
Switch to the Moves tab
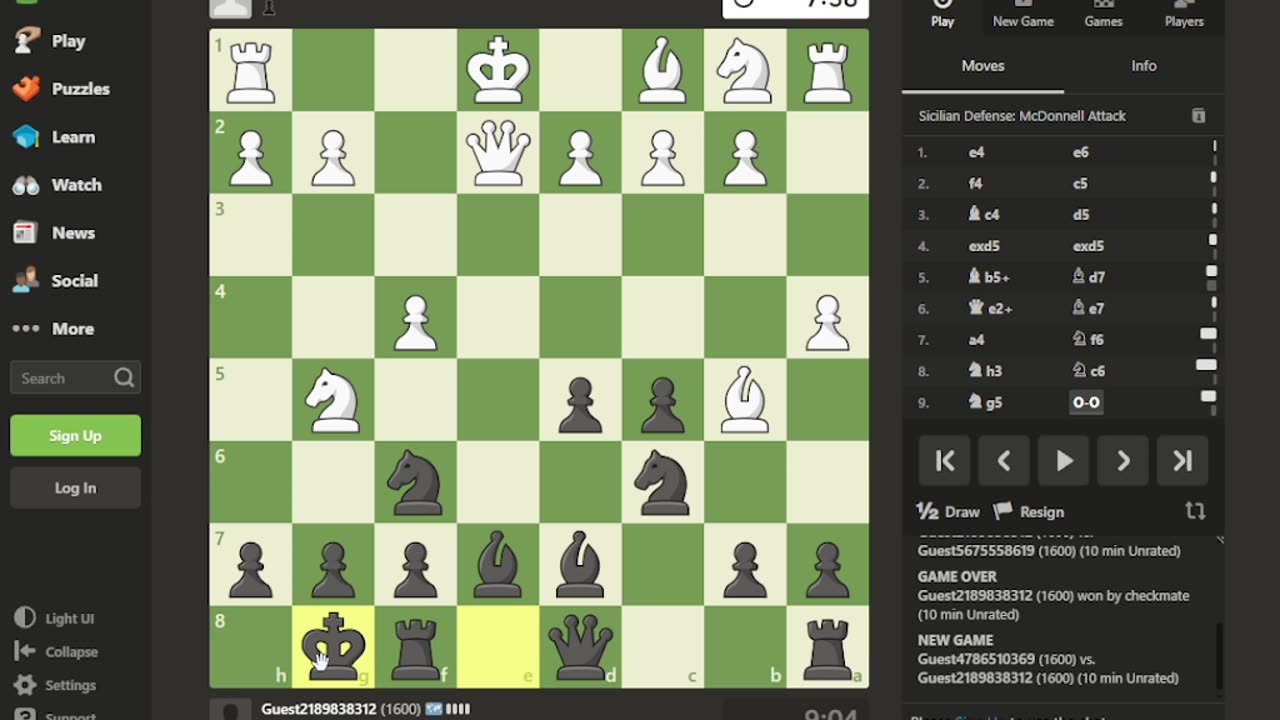[x=983, y=66]
